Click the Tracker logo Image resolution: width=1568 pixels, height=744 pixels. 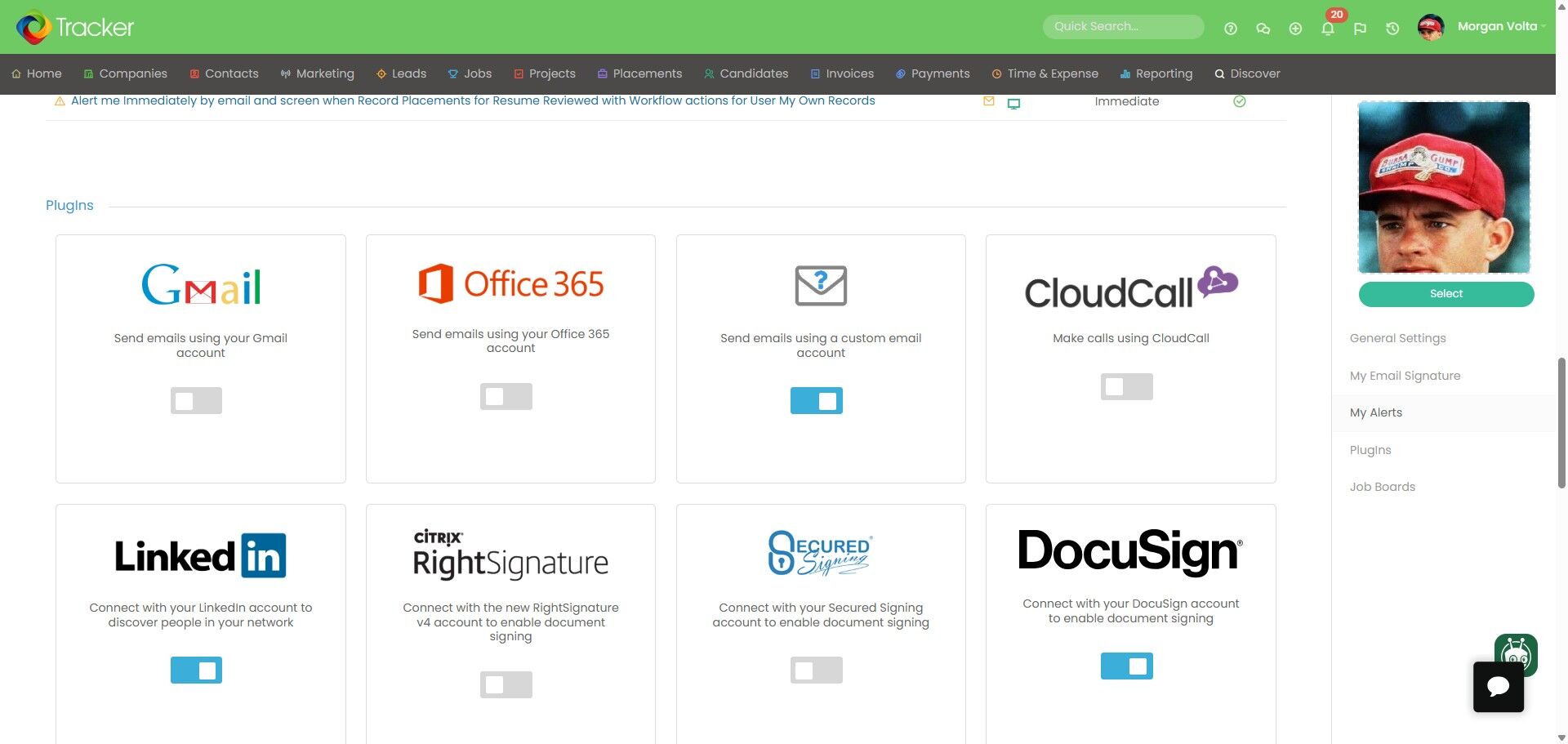75,27
